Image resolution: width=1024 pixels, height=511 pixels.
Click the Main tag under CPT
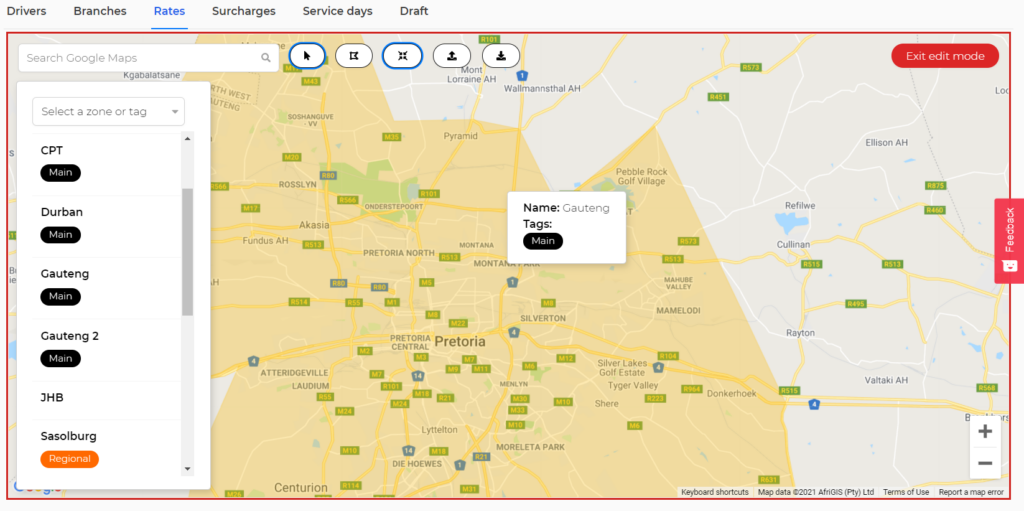(x=61, y=173)
